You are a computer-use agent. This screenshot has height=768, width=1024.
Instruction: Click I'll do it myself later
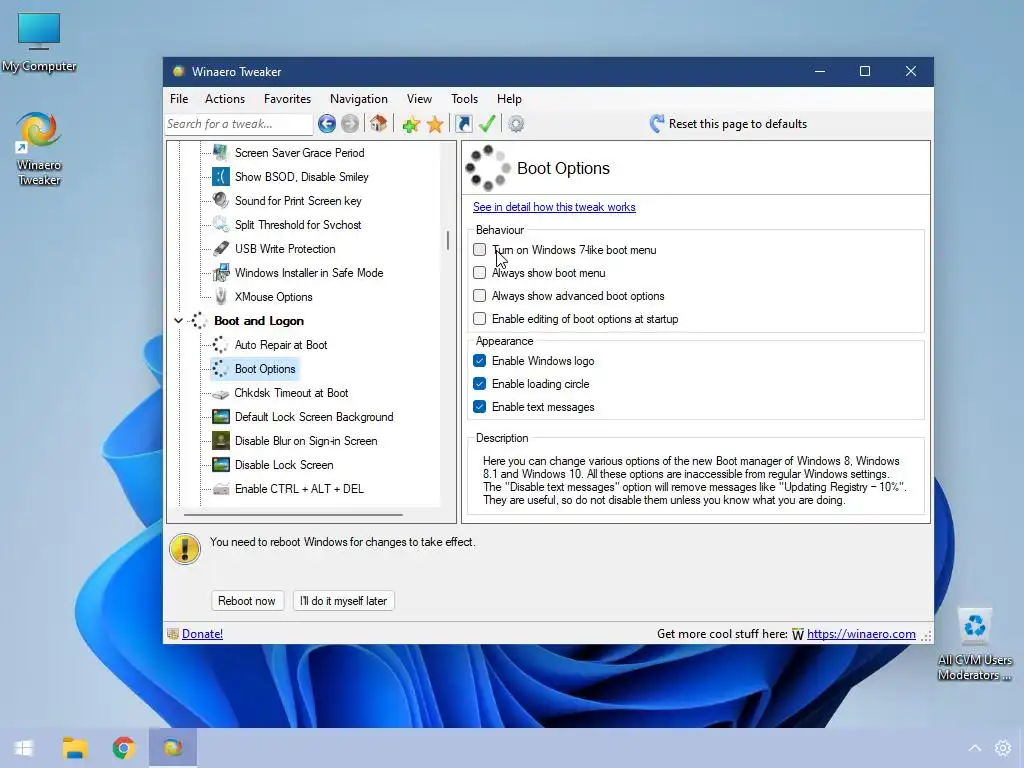(x=344, y=601)
